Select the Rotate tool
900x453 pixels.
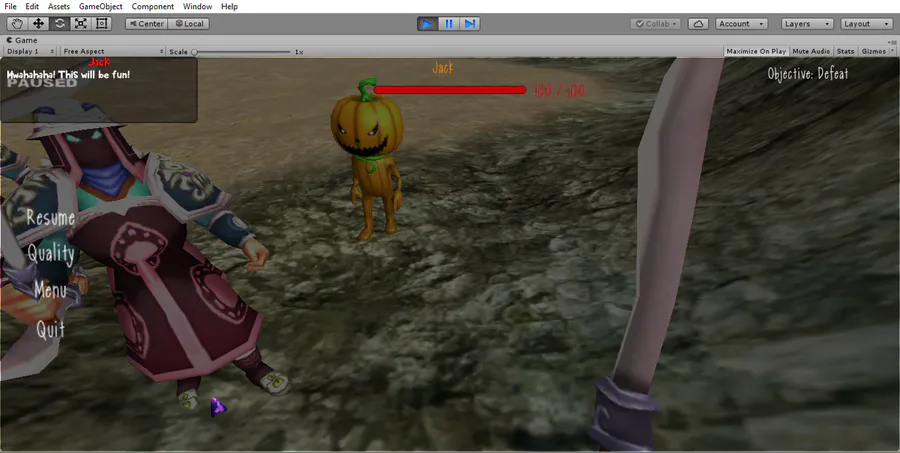point(60,24)
